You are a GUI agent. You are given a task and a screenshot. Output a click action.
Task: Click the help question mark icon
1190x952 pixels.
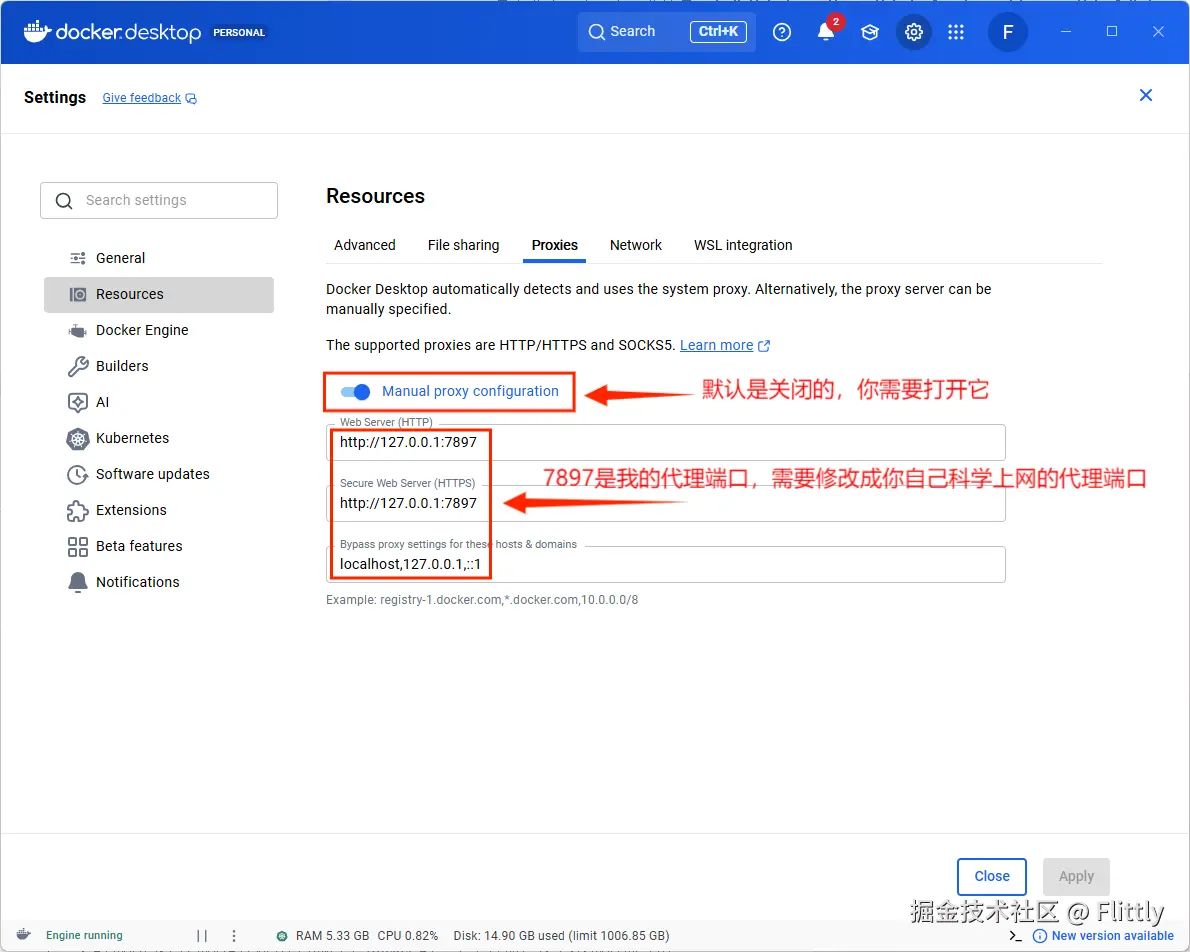click(782, 32)
